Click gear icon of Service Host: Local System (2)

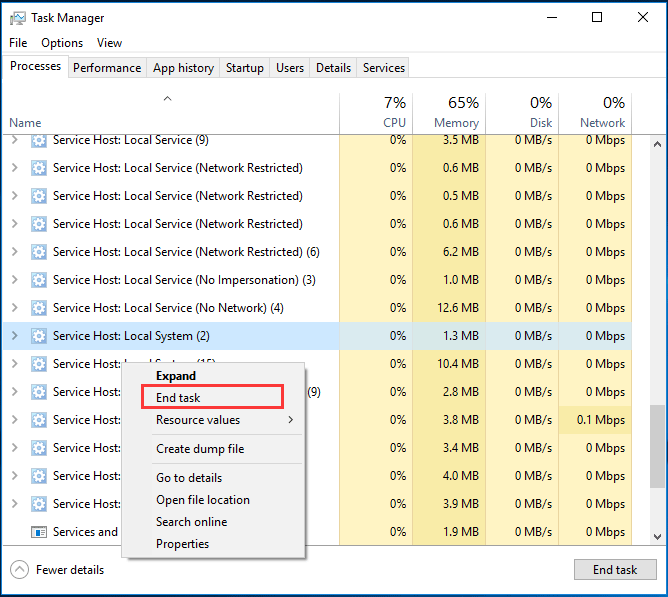click(x=39, y=336)
